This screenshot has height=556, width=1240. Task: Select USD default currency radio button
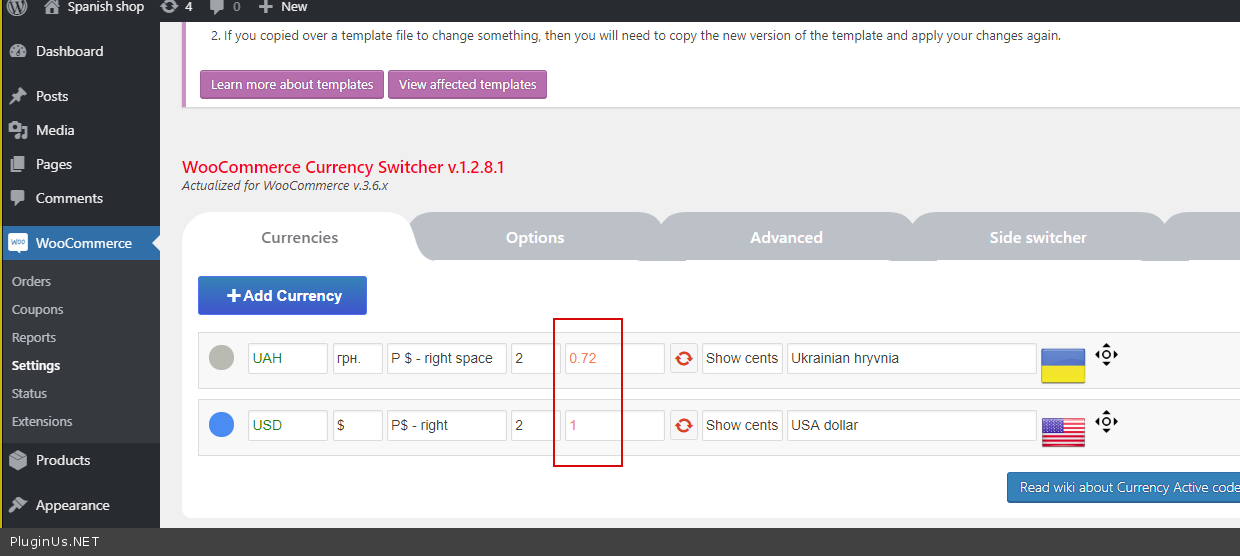tap(221, 425)
